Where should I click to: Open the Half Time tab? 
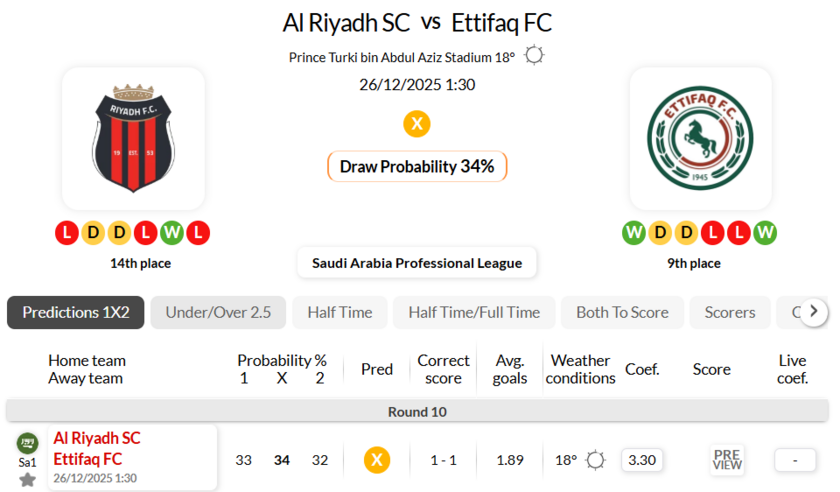340,312
